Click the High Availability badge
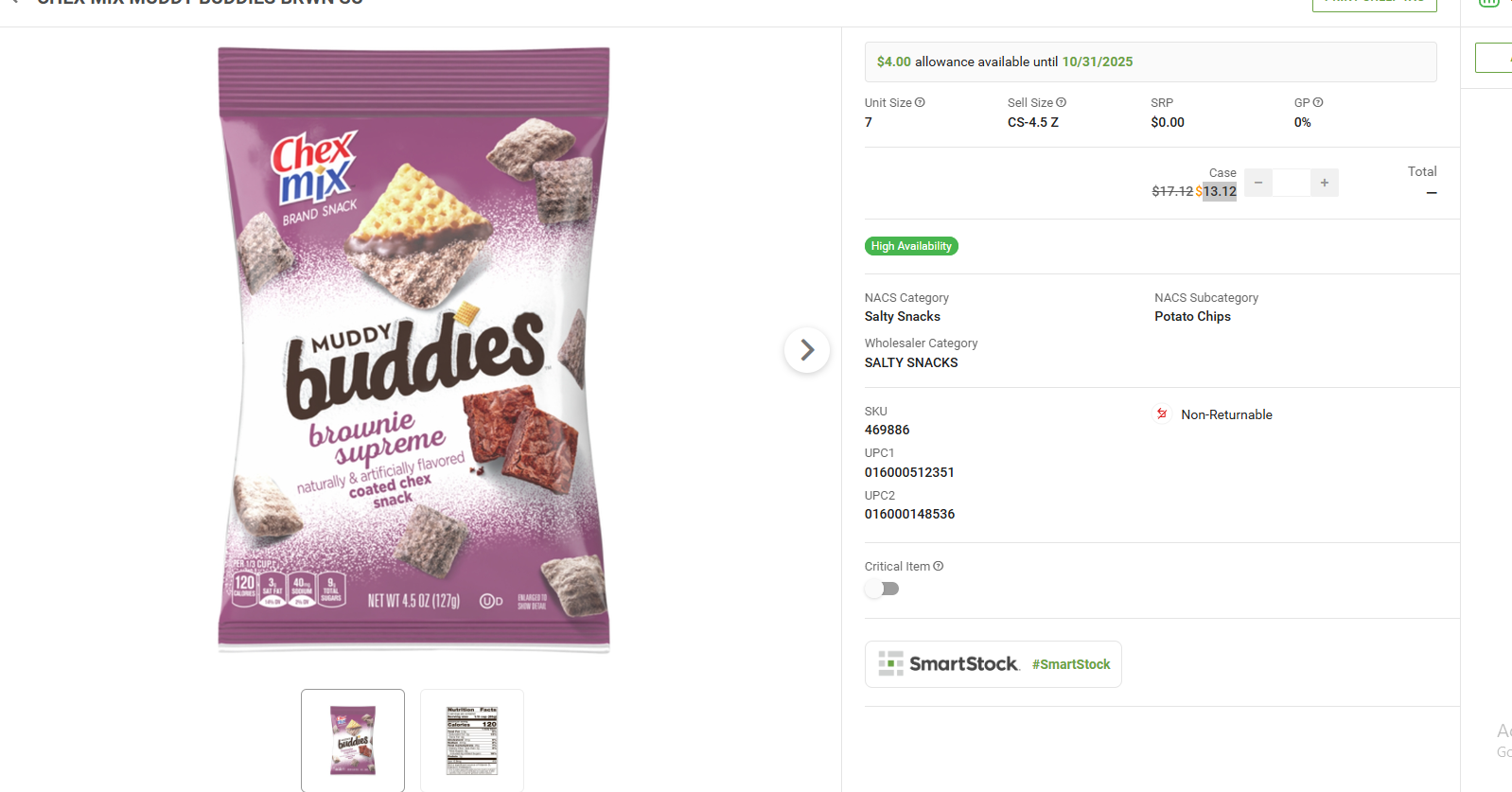The height and width of the screenshot is (792, 1512). click(911, 246)
